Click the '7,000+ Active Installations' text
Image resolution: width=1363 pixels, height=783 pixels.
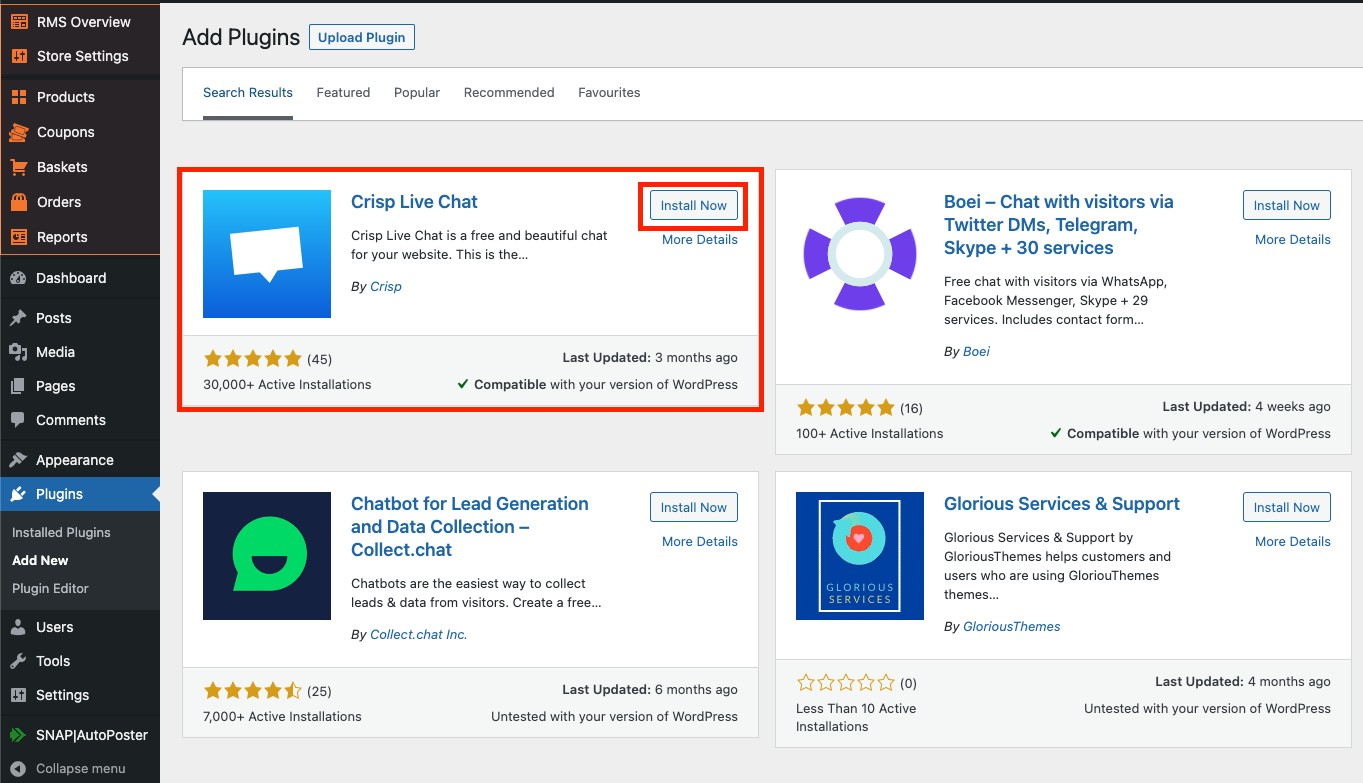[x=282, y=717]
